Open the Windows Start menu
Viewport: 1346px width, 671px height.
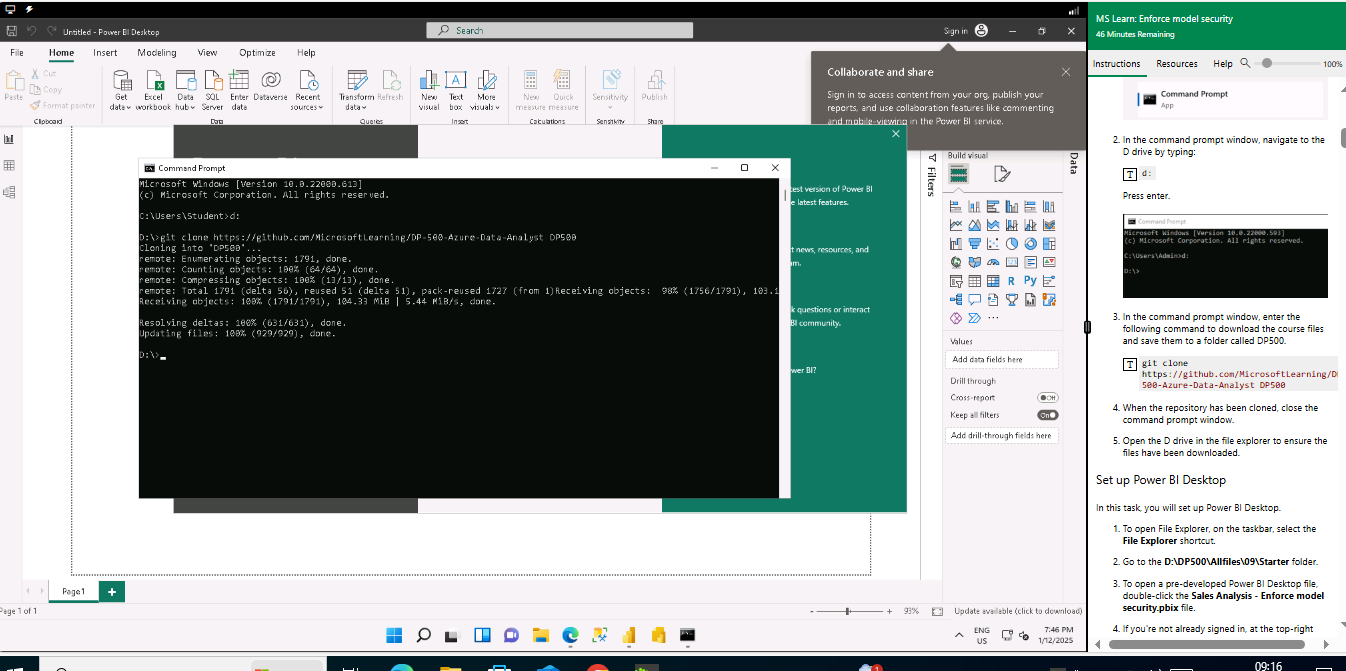point(394,634)
